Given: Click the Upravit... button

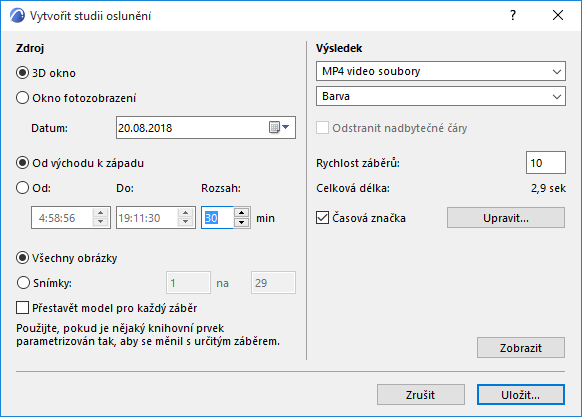Looking at the screenshot, I should click(506, 218).
